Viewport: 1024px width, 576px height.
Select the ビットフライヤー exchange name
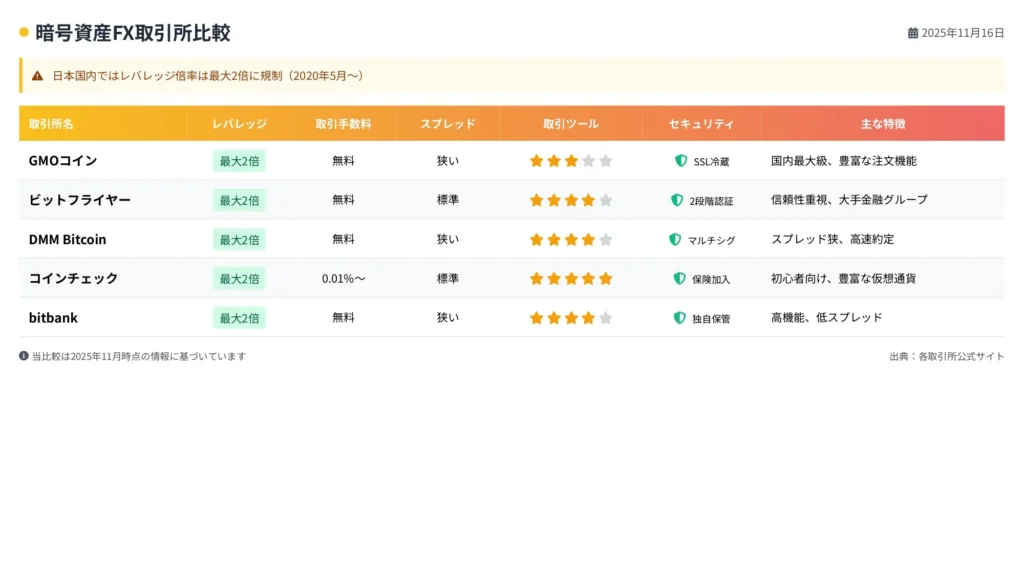(x=80, y=200)
